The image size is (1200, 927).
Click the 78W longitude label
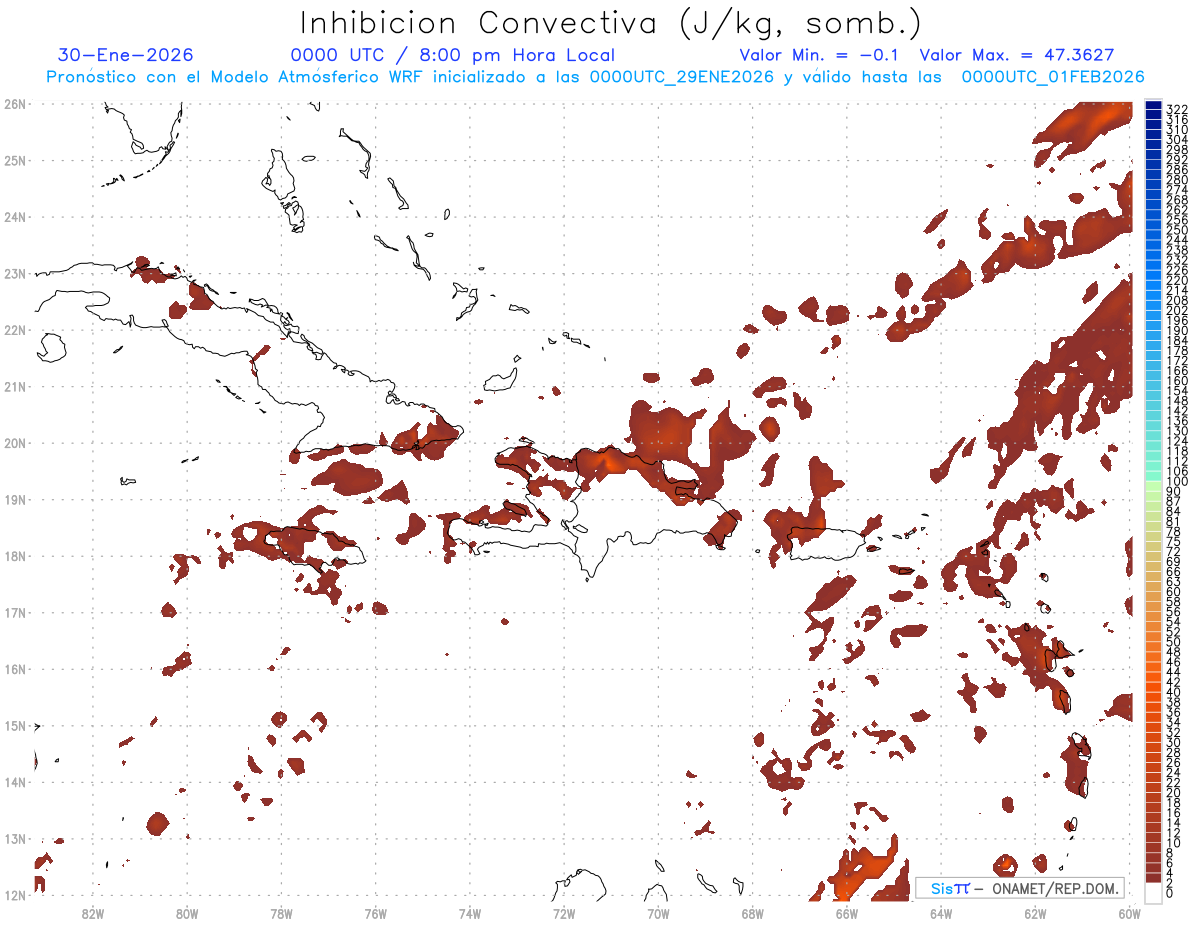(281, 913)
